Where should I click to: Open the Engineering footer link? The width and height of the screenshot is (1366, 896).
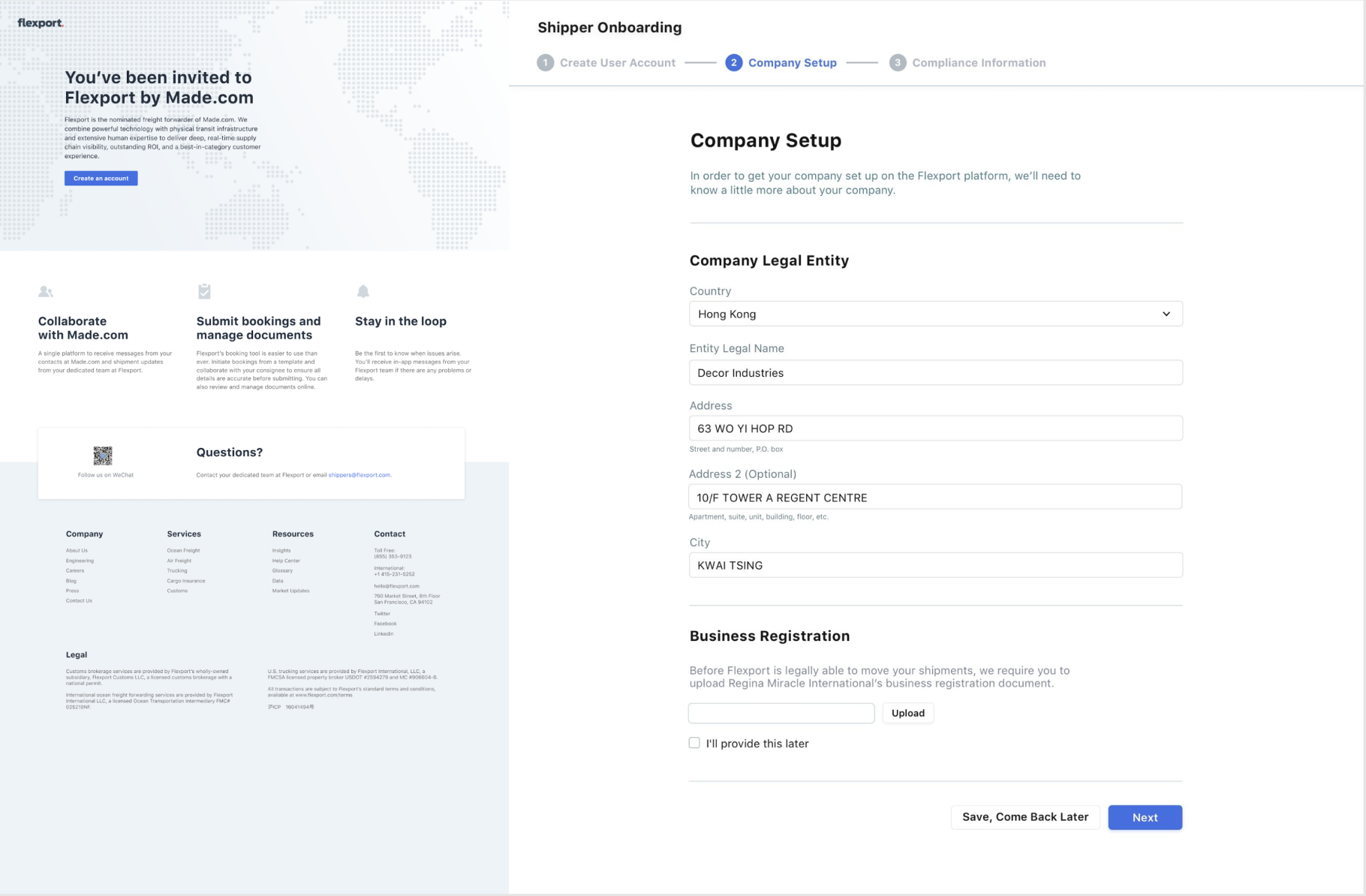(x=80, y=561)
